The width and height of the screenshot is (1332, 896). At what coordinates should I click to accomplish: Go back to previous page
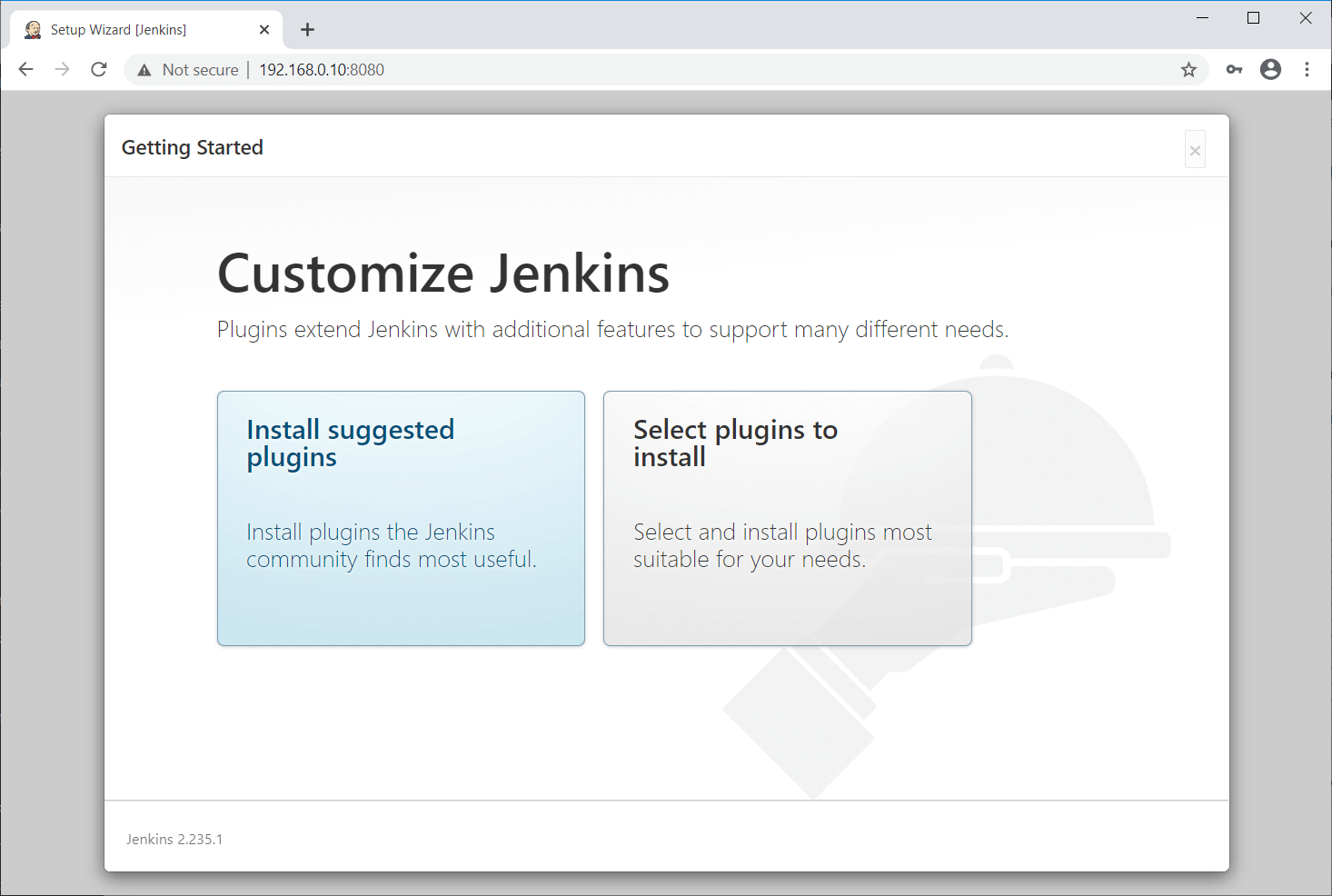(26, 70)
